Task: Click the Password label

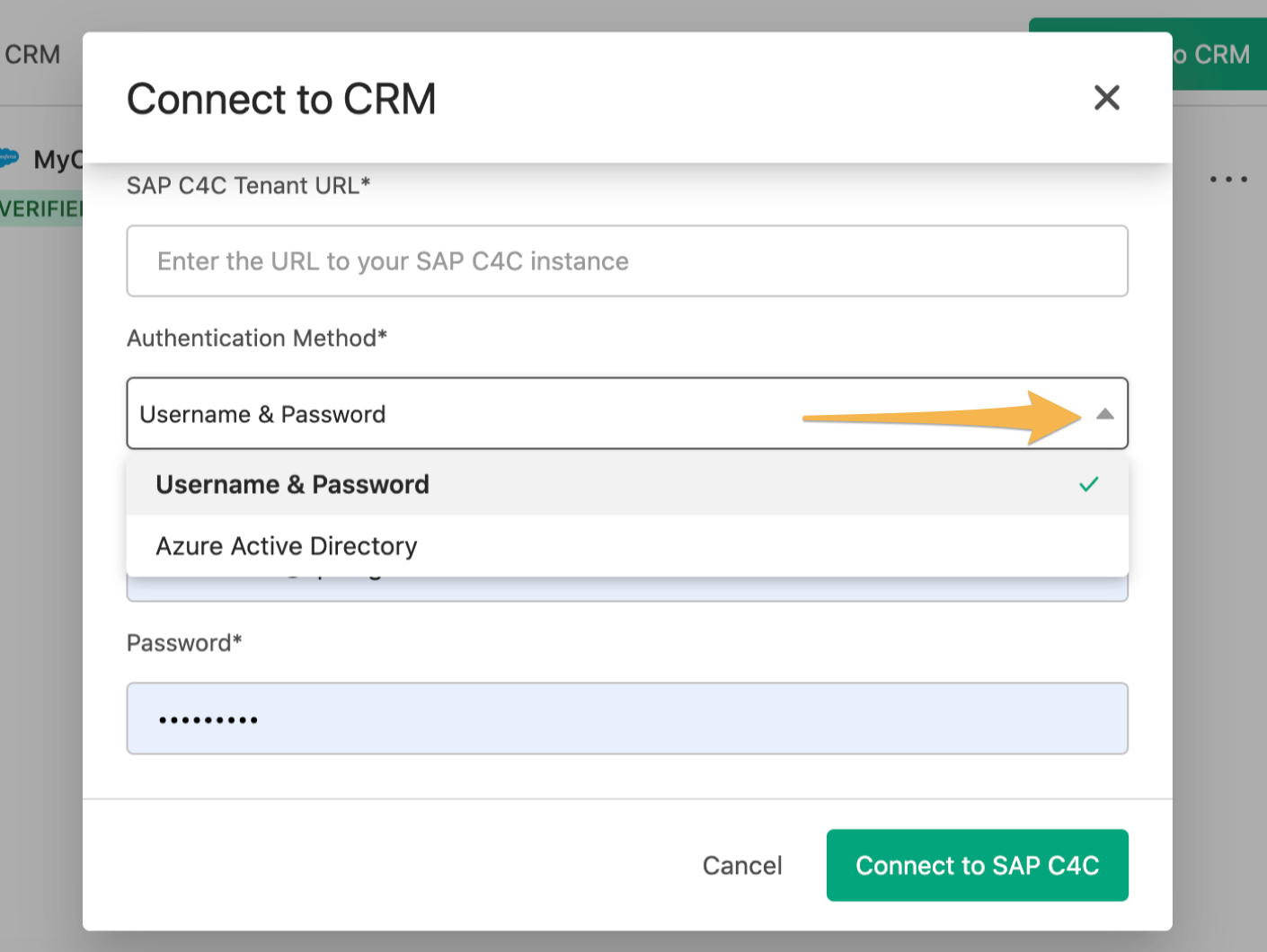Action: pyautogui.click(x=184, y=643)
